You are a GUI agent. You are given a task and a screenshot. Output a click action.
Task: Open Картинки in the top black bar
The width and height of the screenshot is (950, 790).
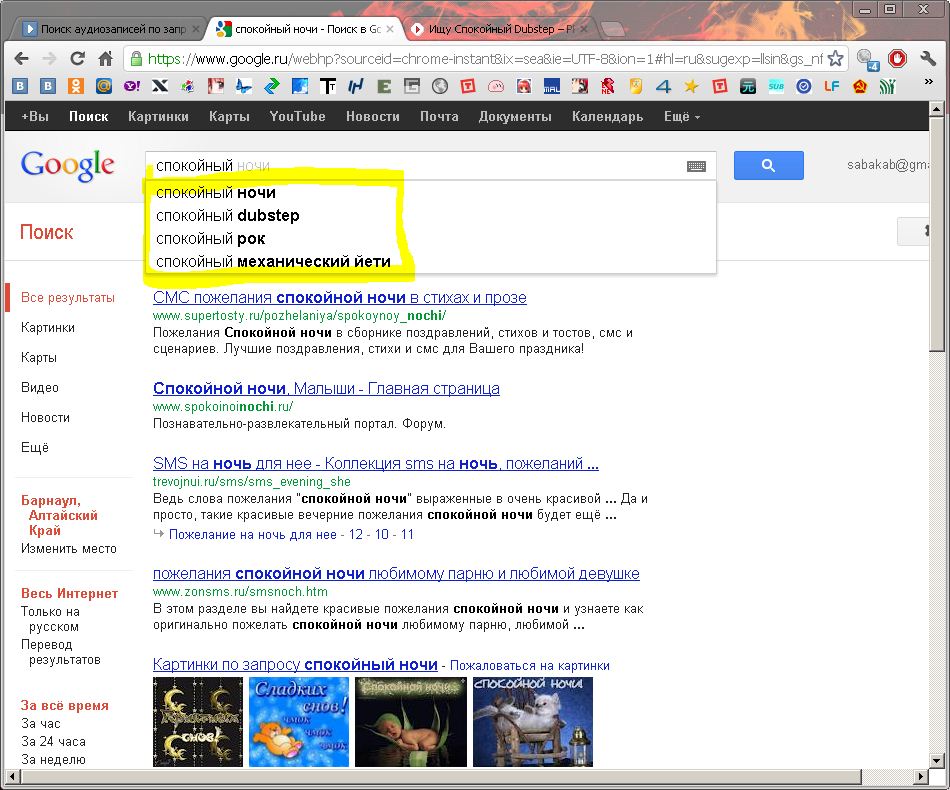coord(158,116)
